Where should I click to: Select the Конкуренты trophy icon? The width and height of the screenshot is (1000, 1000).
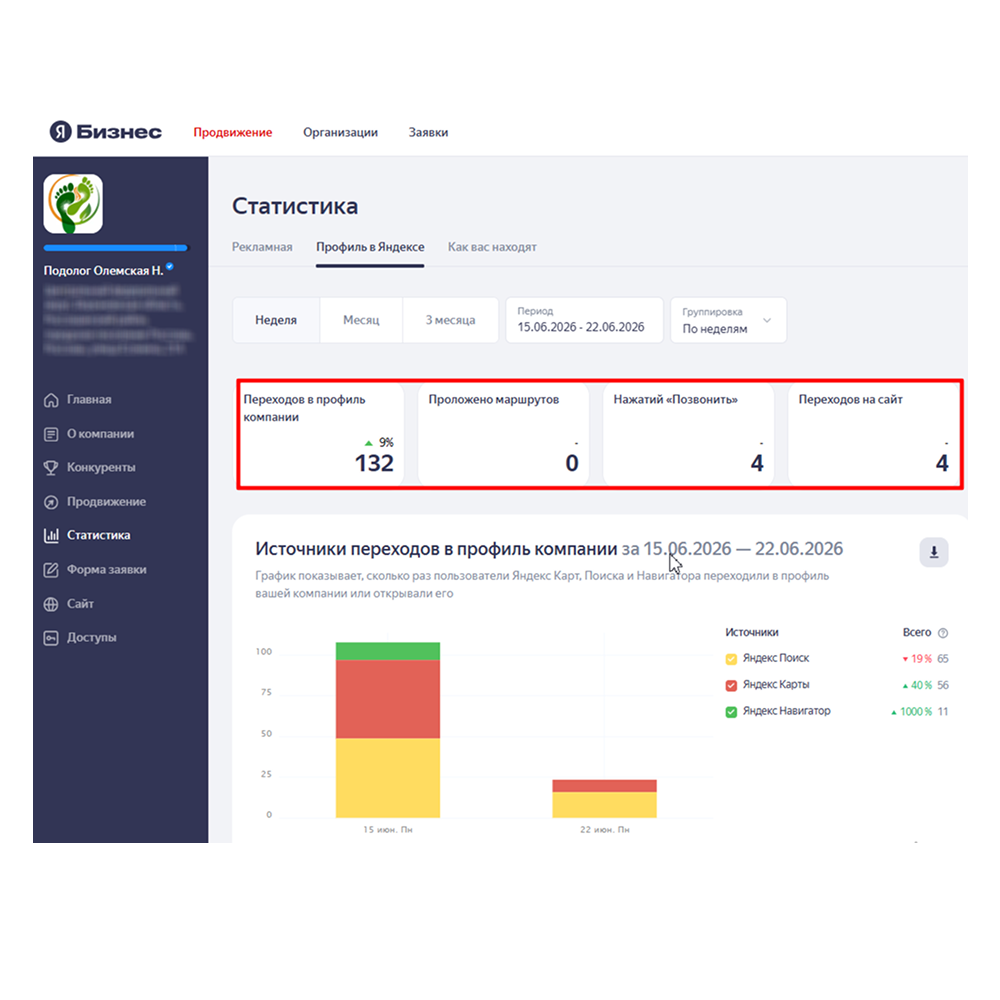51,468
